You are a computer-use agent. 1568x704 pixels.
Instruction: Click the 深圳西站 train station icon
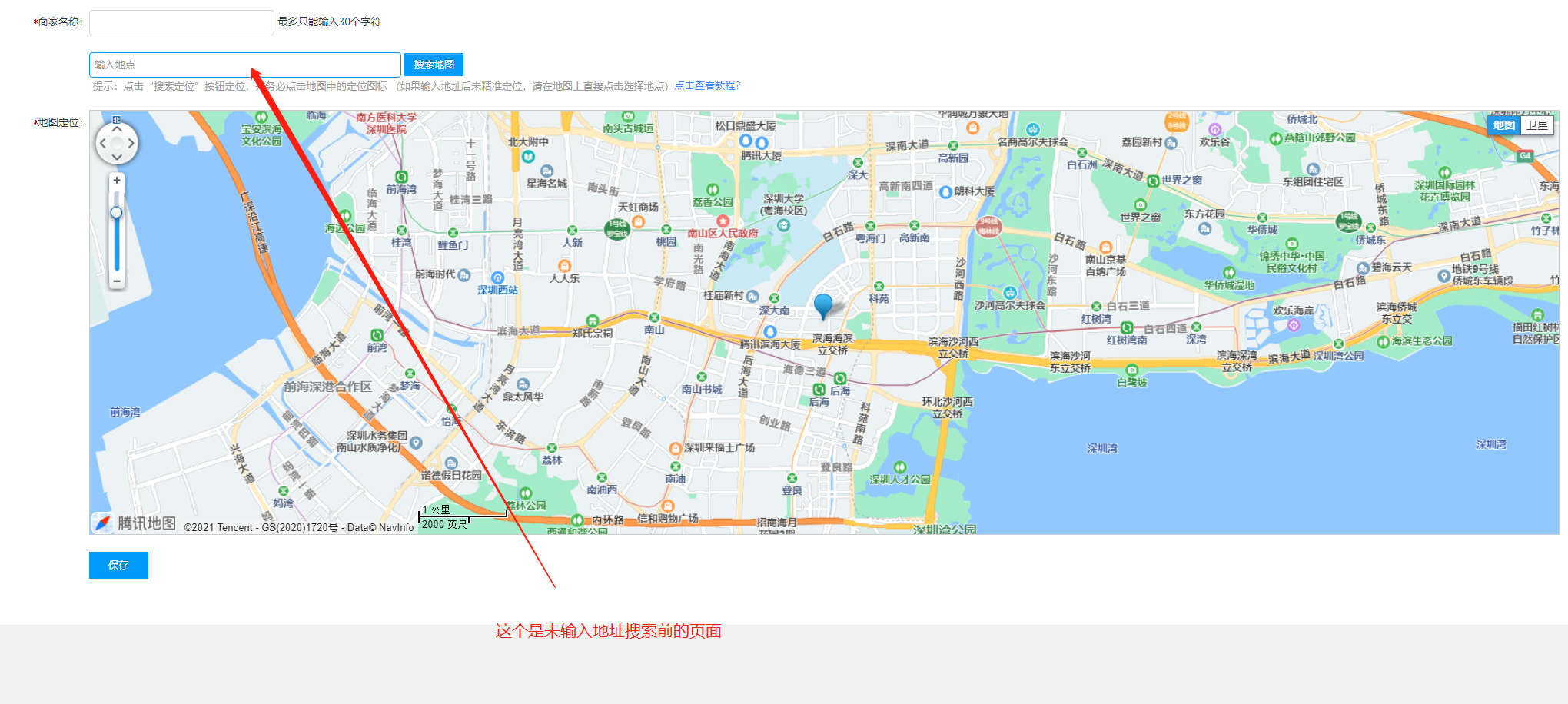[497, 277]
